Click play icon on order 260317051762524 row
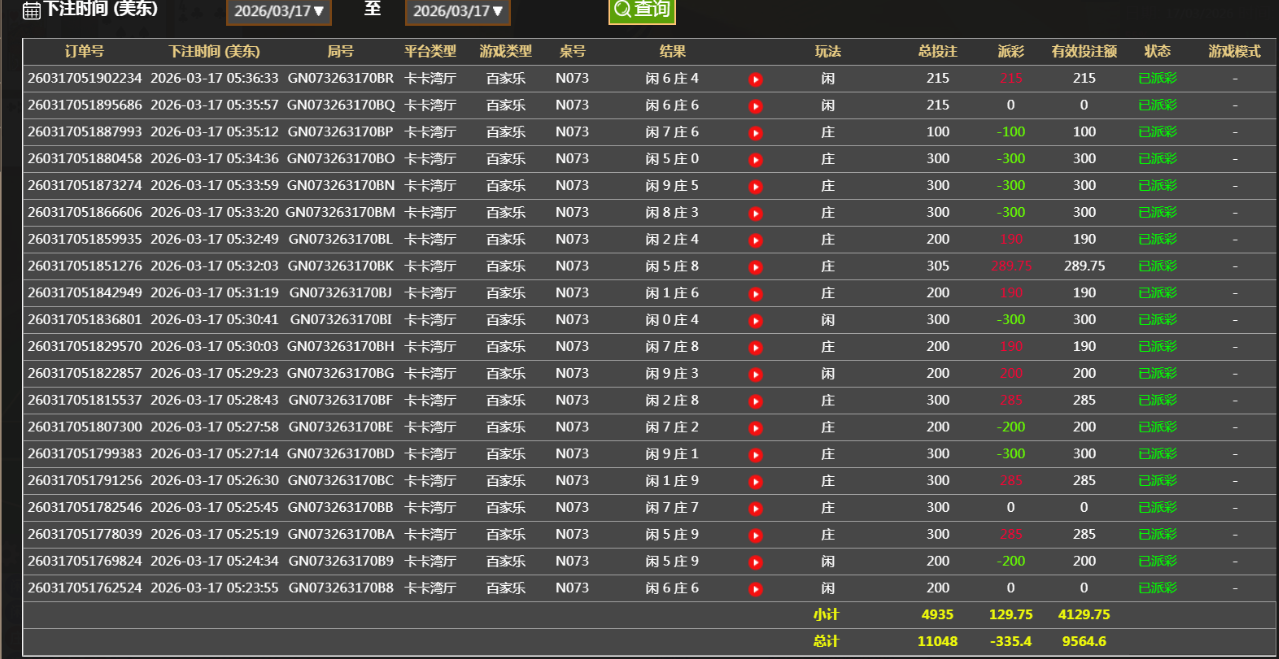Image resolution: width=1279 pixels, height=659 pixels. tap(756, 589)
